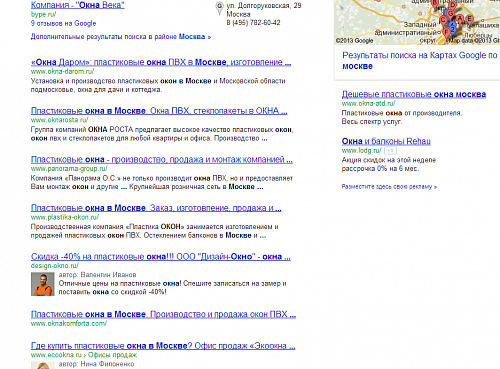Click Нина Филоненко author photo thumbnail
This screenshot has height=369, width=500.
[43, 365]
